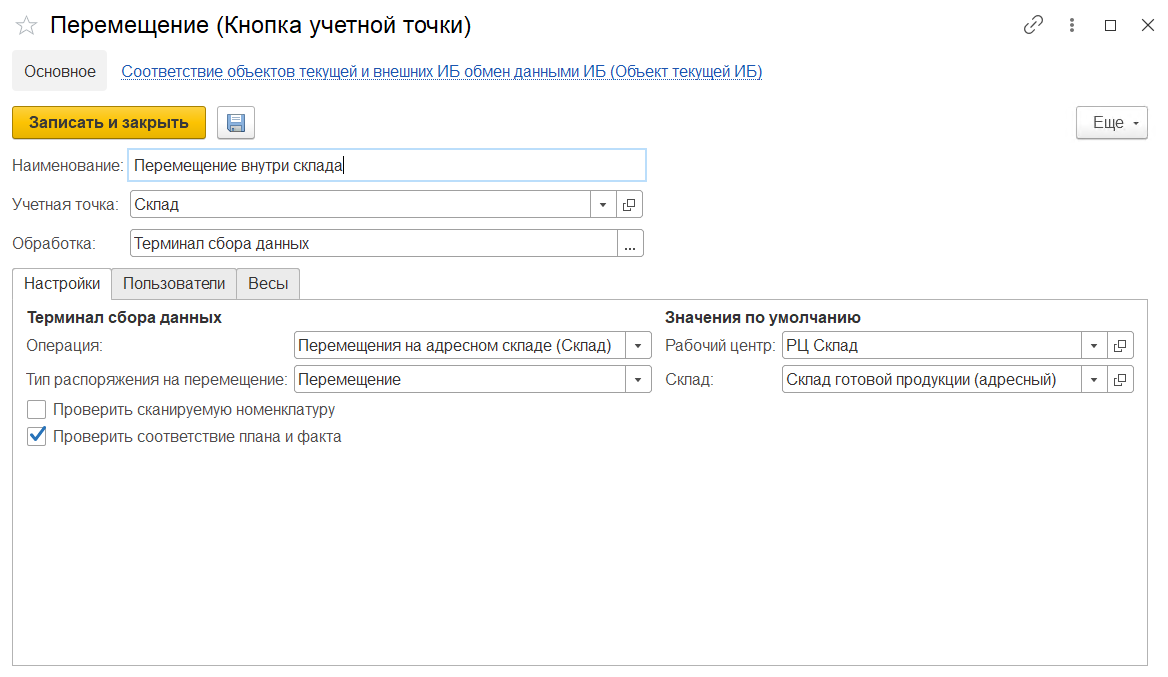This screenshot has height=677, width=1168.
Task: Switch to the Пользователи tab
Action: pyautogui.click(x=174, y=284)
